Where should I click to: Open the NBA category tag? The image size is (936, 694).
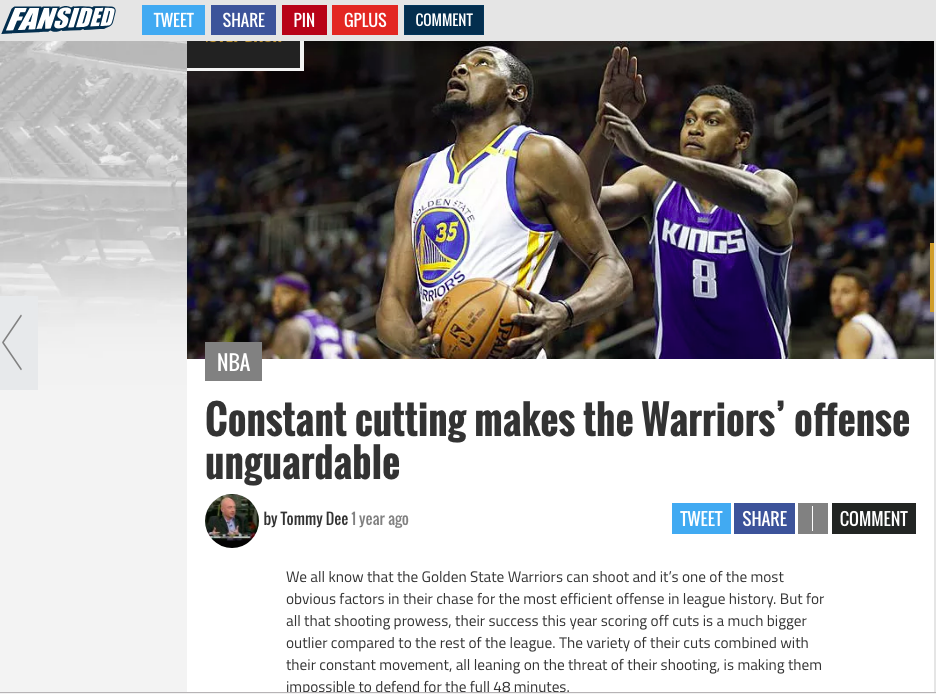click(x=233, y=362)
